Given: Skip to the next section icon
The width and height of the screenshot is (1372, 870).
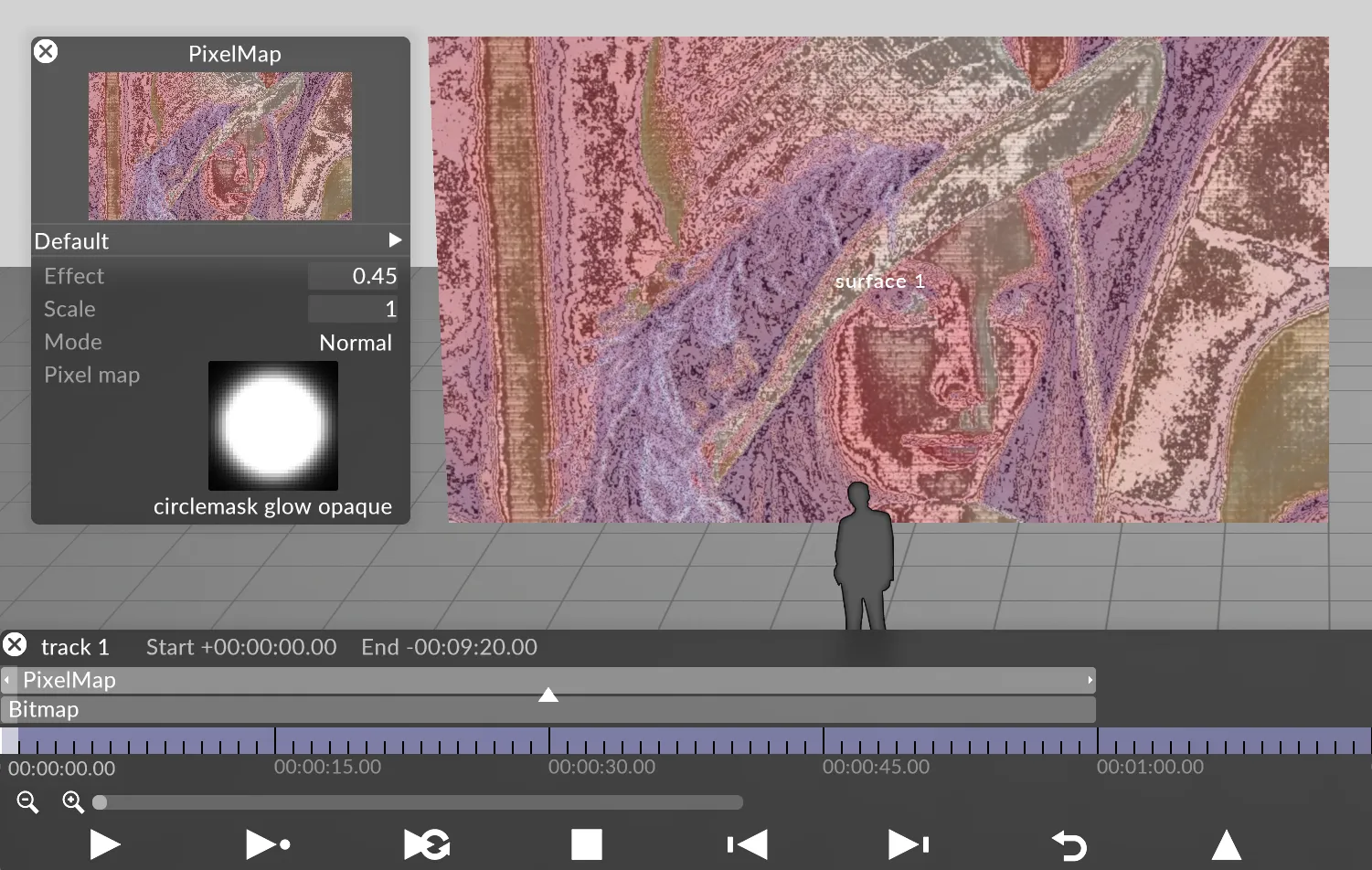Looking at the screenshot, I should click(x=908, y=844).
